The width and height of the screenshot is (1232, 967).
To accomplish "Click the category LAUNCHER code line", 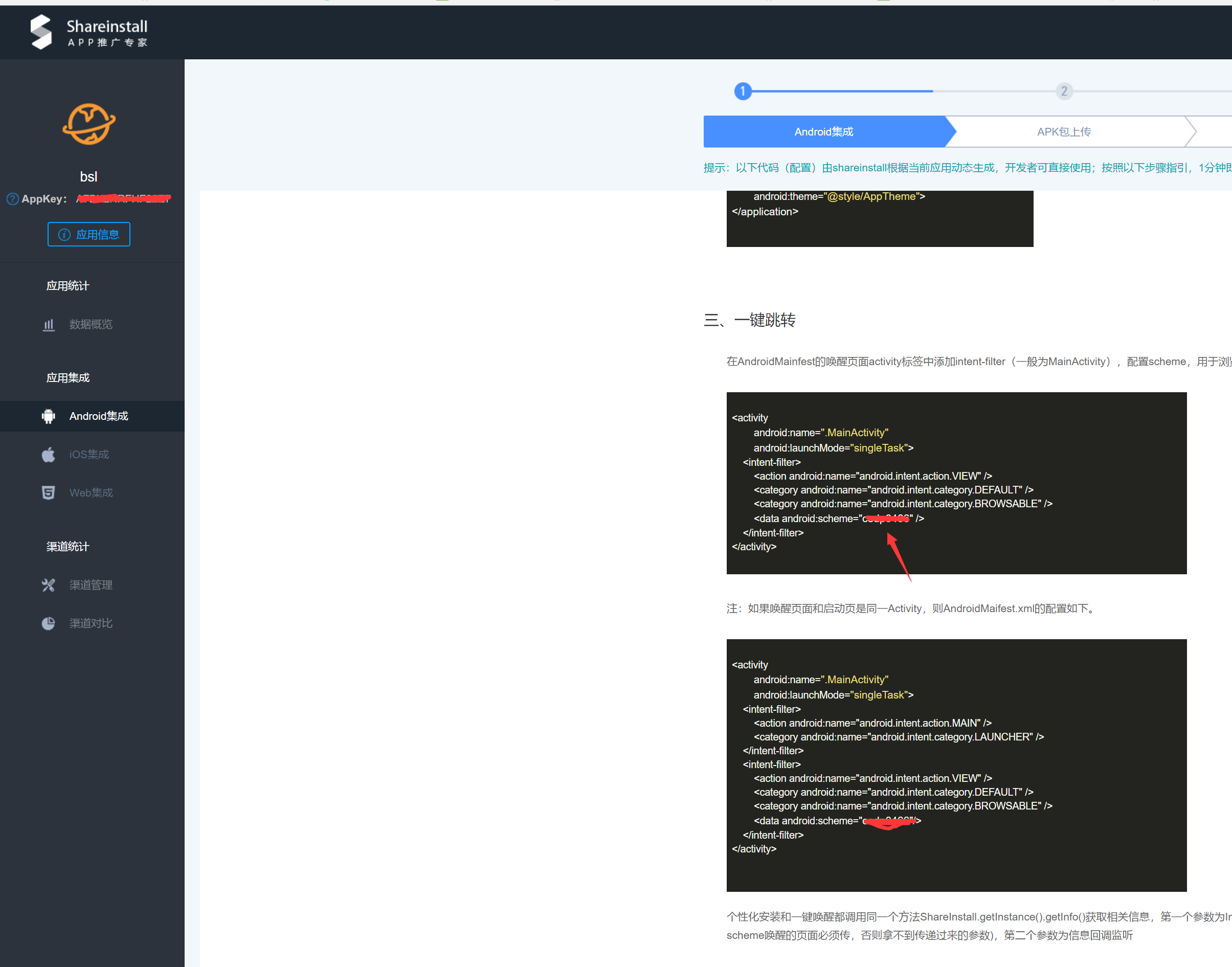I will coord(899,736).
